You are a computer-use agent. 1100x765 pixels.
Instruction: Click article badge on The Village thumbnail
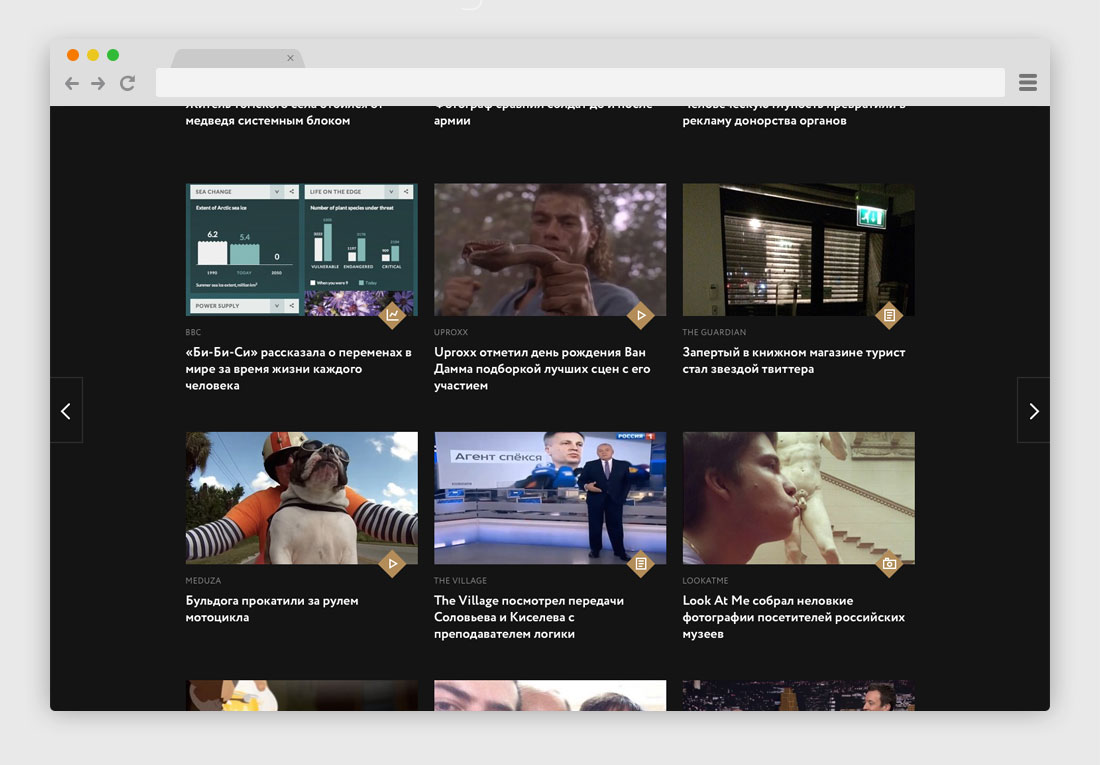click(x=640, y=564)
